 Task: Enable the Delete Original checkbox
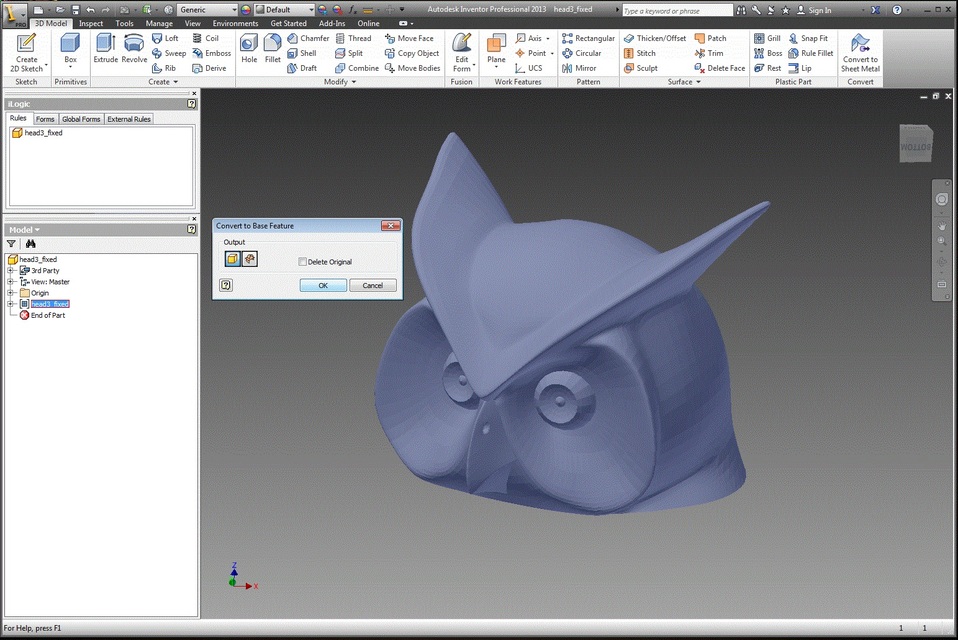[303, 261]
